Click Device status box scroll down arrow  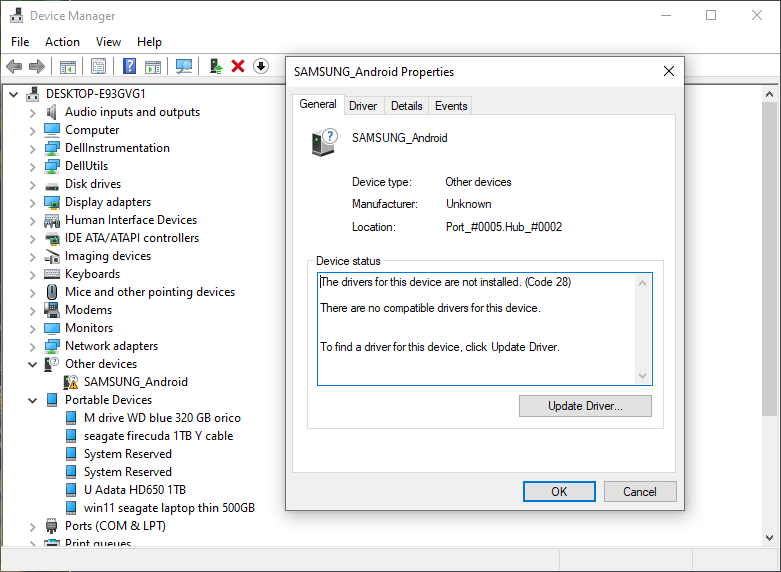(643, 376)
